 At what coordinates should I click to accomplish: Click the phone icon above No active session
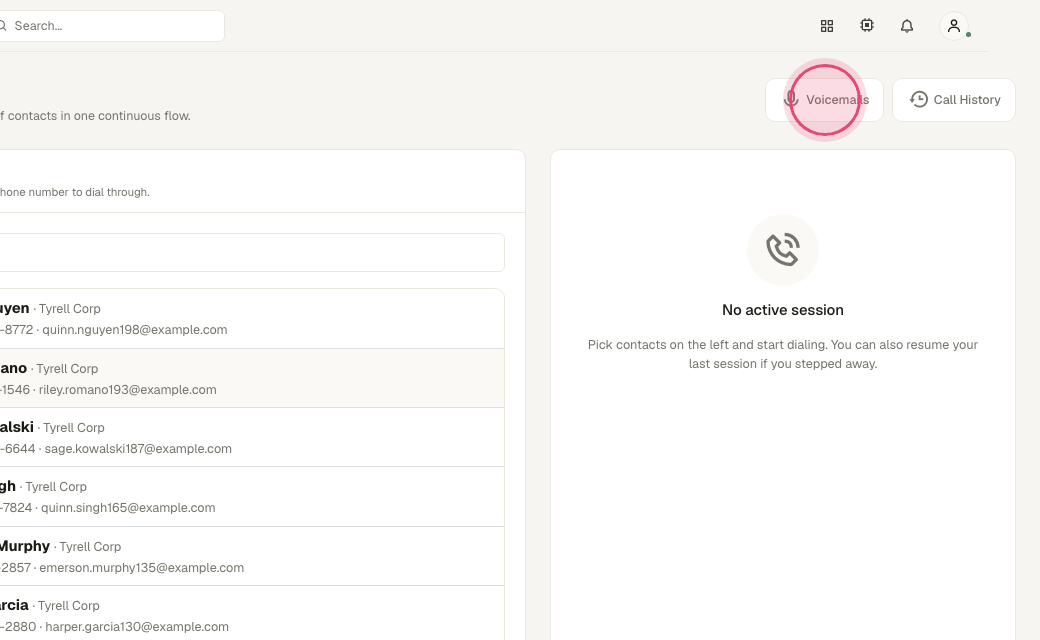[x=783, y=250]
